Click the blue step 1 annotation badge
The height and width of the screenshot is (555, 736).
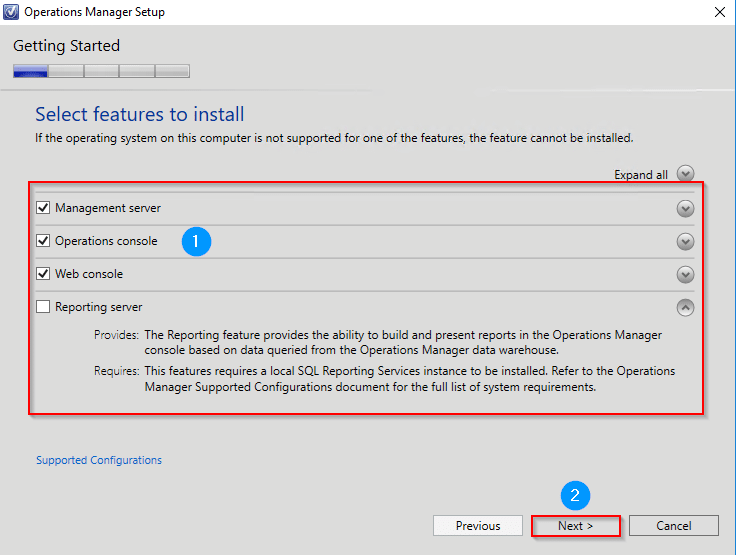[196, 241]
